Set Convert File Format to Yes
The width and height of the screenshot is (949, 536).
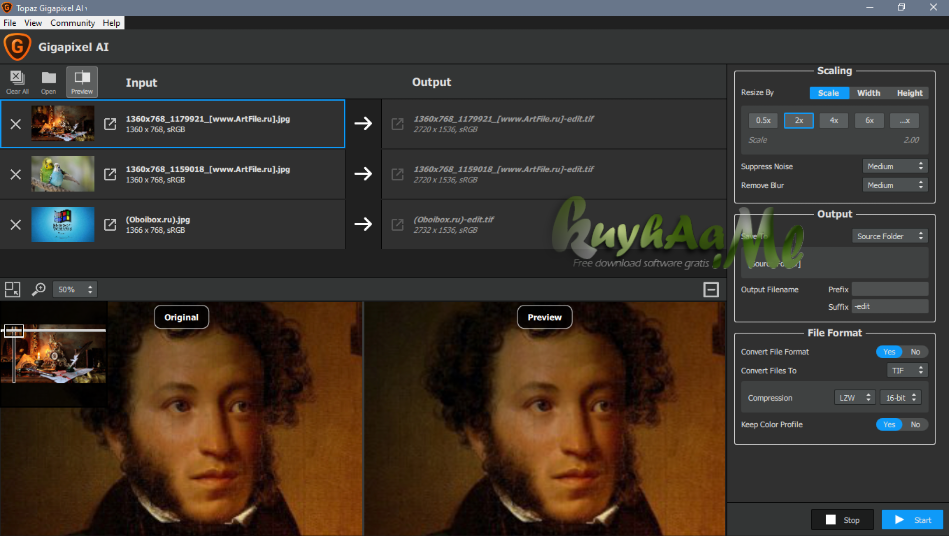[888, 352]
